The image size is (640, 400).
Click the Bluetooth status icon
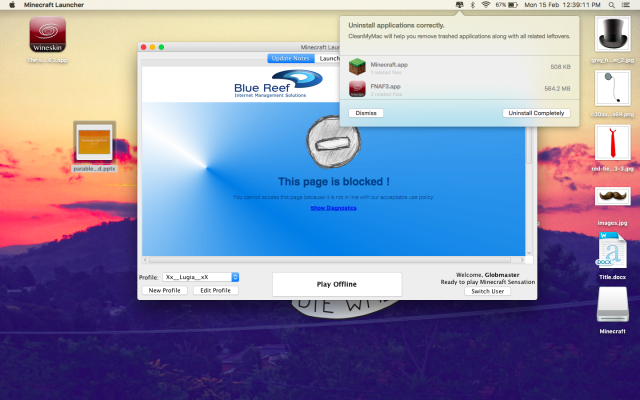pos(473,5)
